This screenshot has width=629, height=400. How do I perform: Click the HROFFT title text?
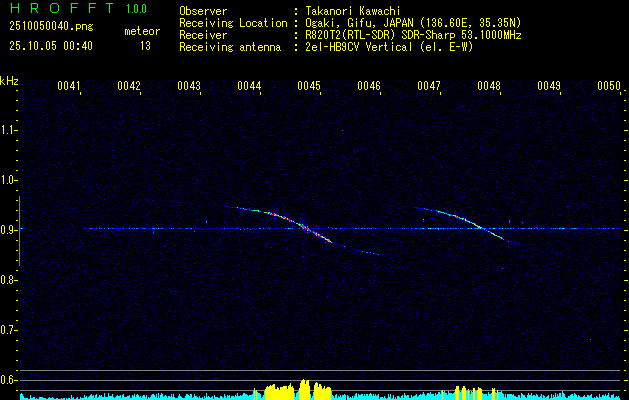[x=62, y=8]
